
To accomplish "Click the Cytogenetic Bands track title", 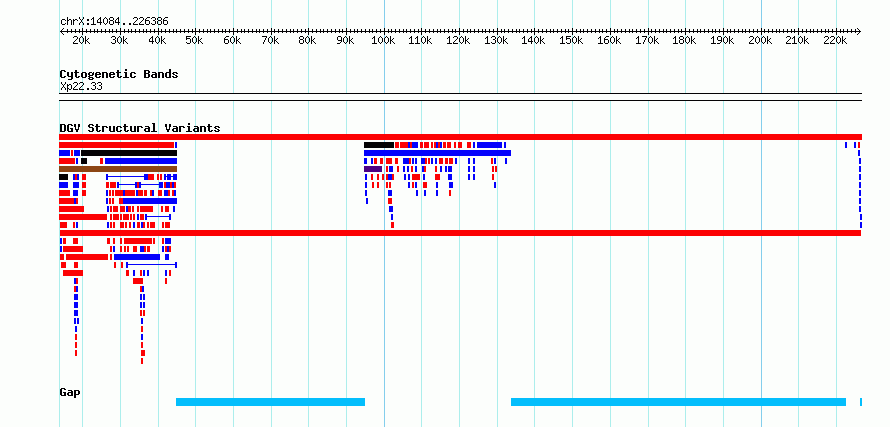I will 119,74.
